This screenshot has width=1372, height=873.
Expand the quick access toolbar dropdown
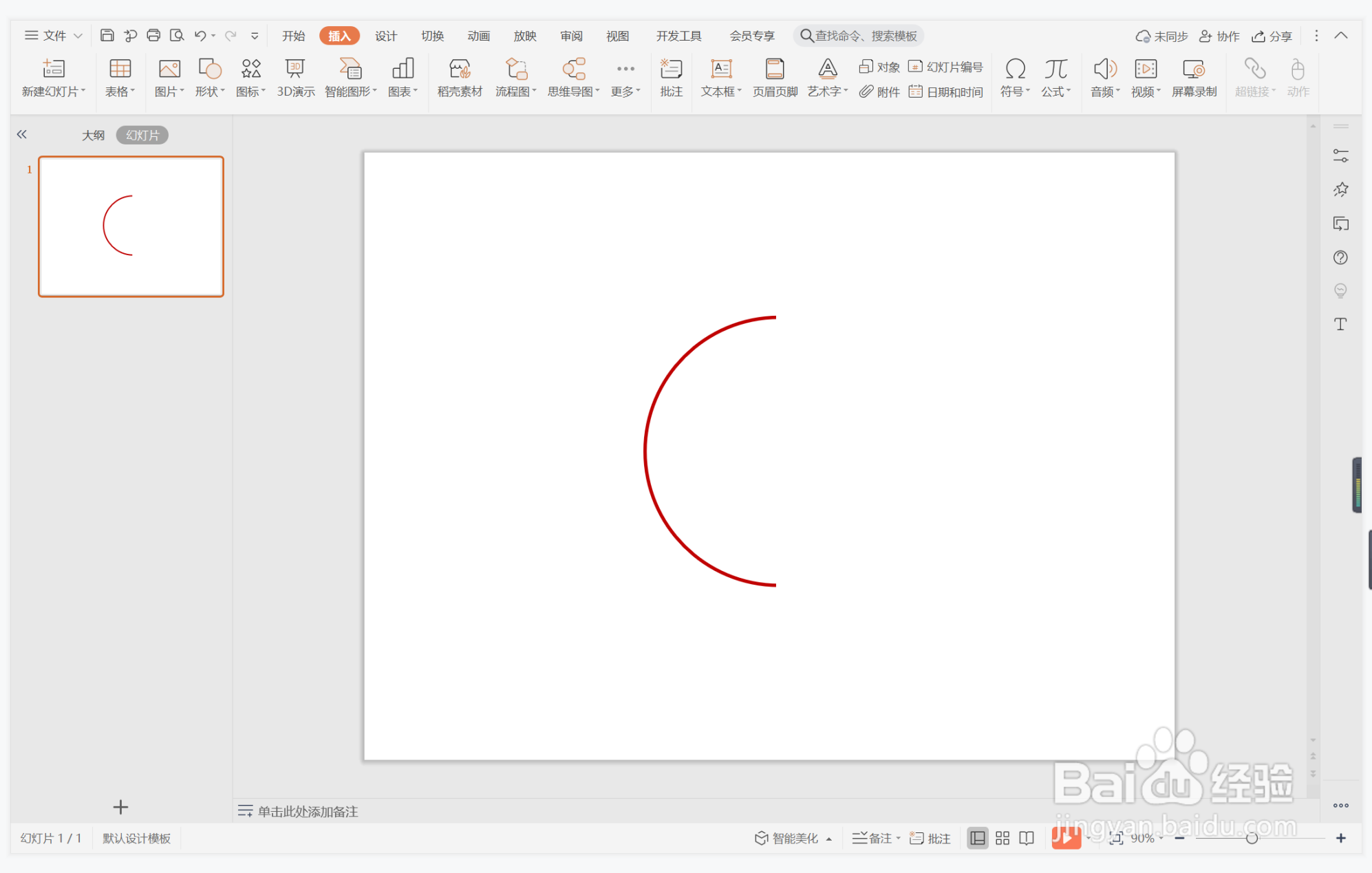255,36
